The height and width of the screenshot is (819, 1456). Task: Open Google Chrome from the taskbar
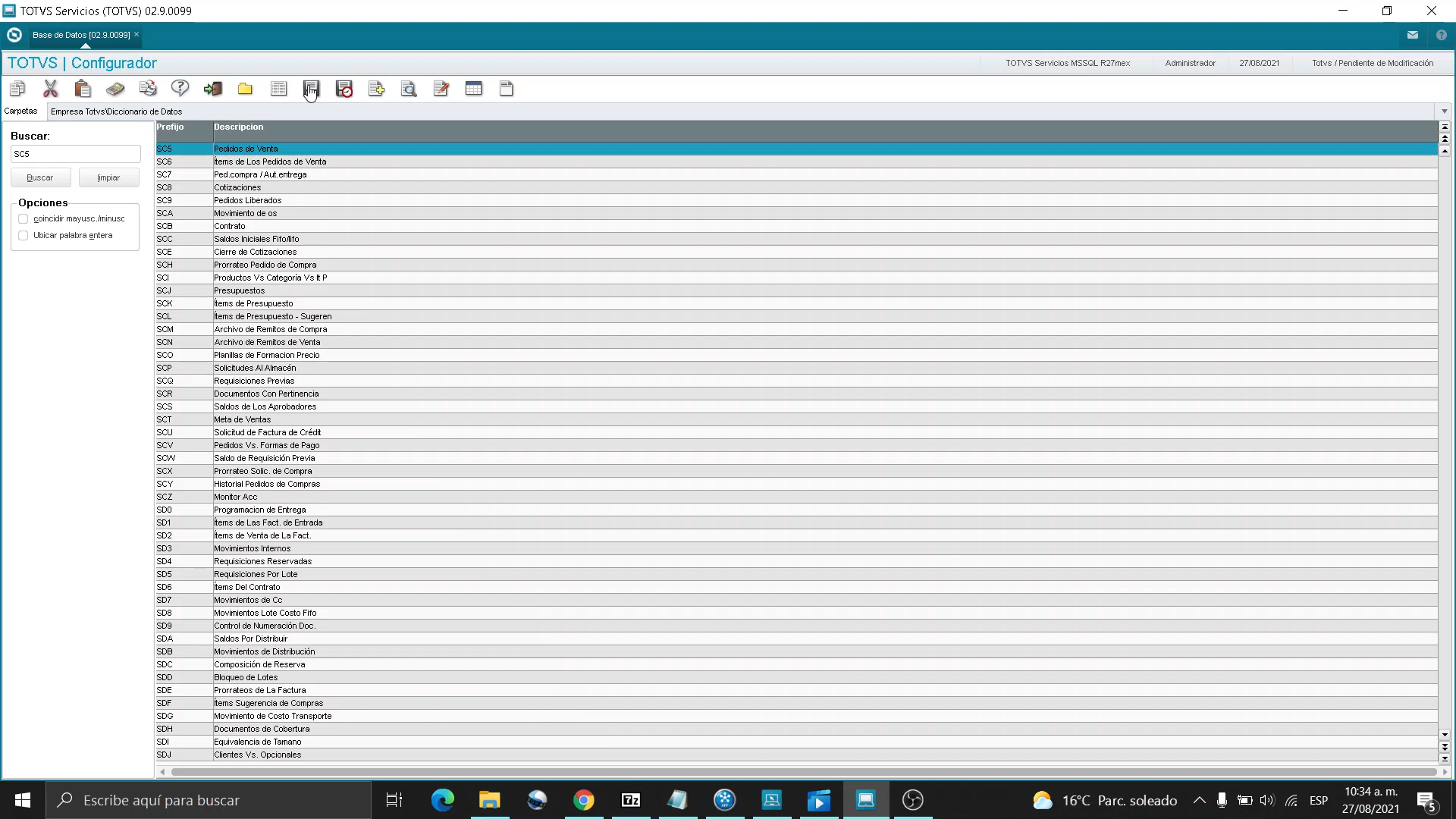584,800
